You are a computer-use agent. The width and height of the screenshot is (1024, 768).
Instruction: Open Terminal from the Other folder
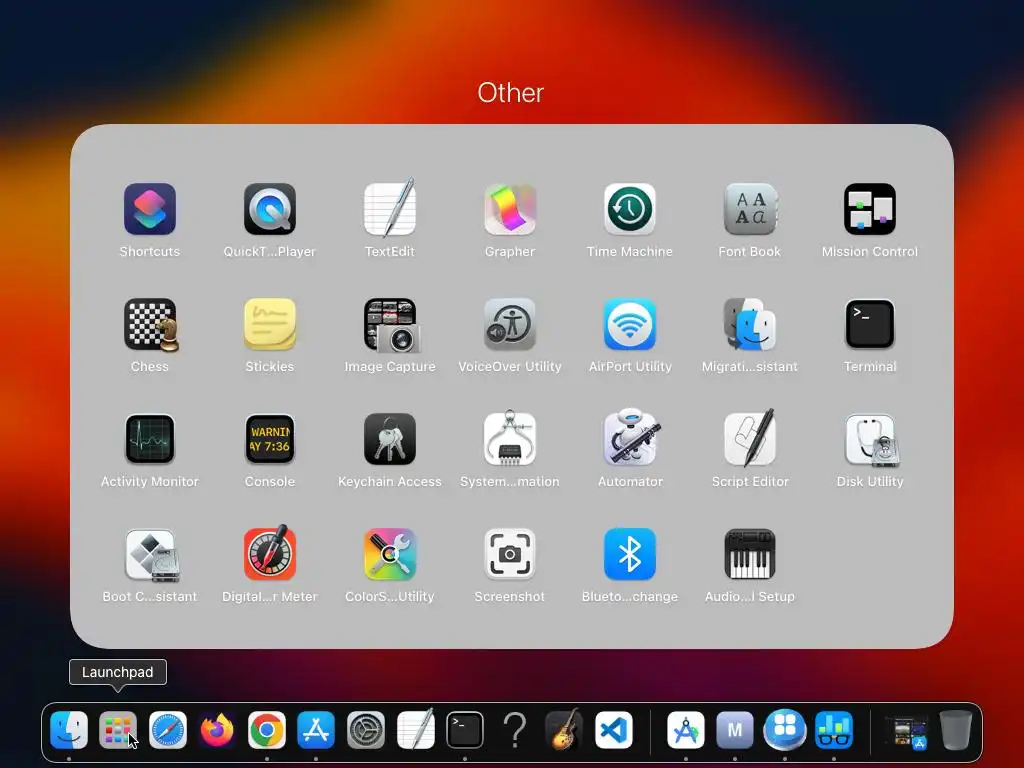pos(870,325)
